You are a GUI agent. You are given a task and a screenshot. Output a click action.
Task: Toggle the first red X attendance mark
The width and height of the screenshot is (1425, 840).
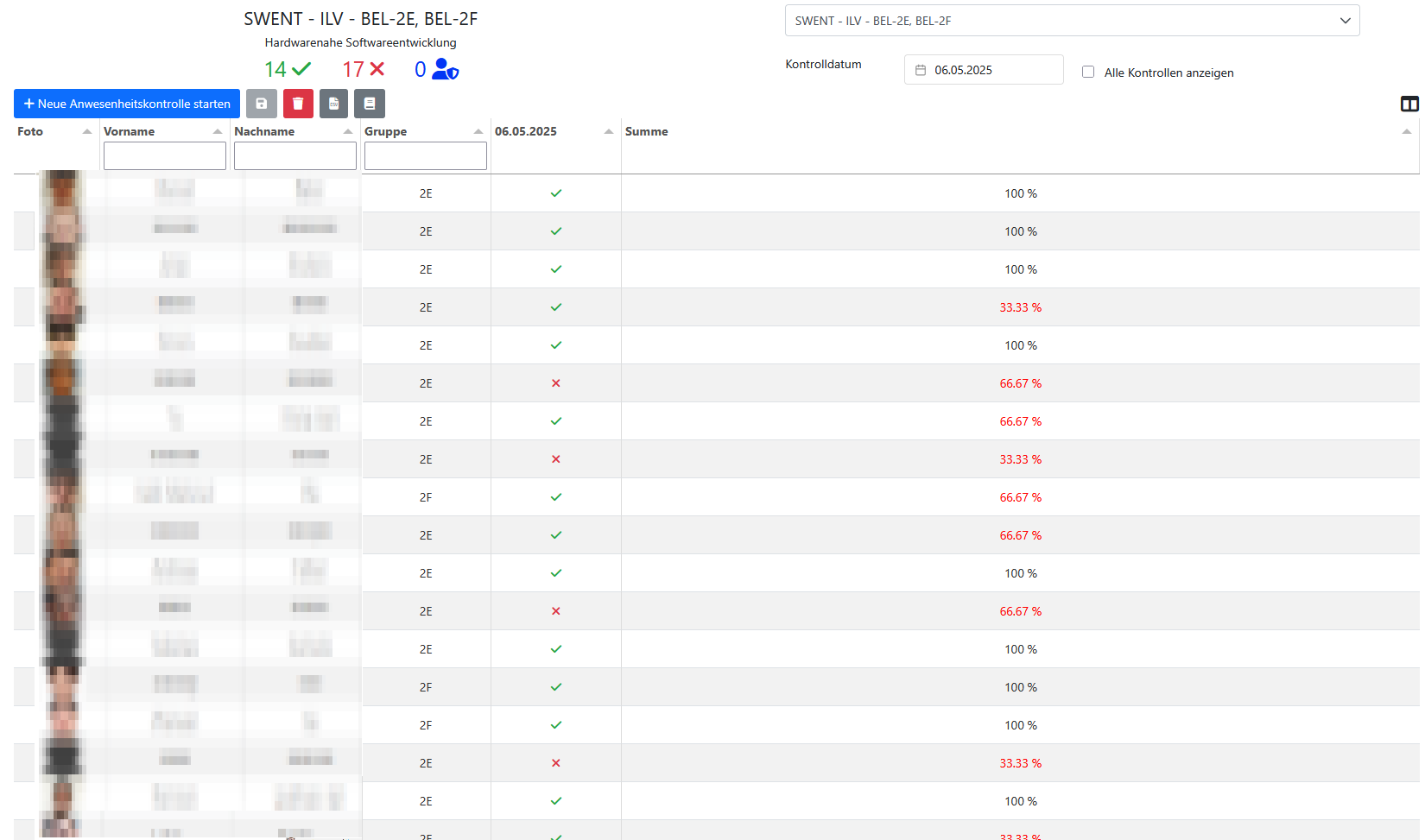556,383
